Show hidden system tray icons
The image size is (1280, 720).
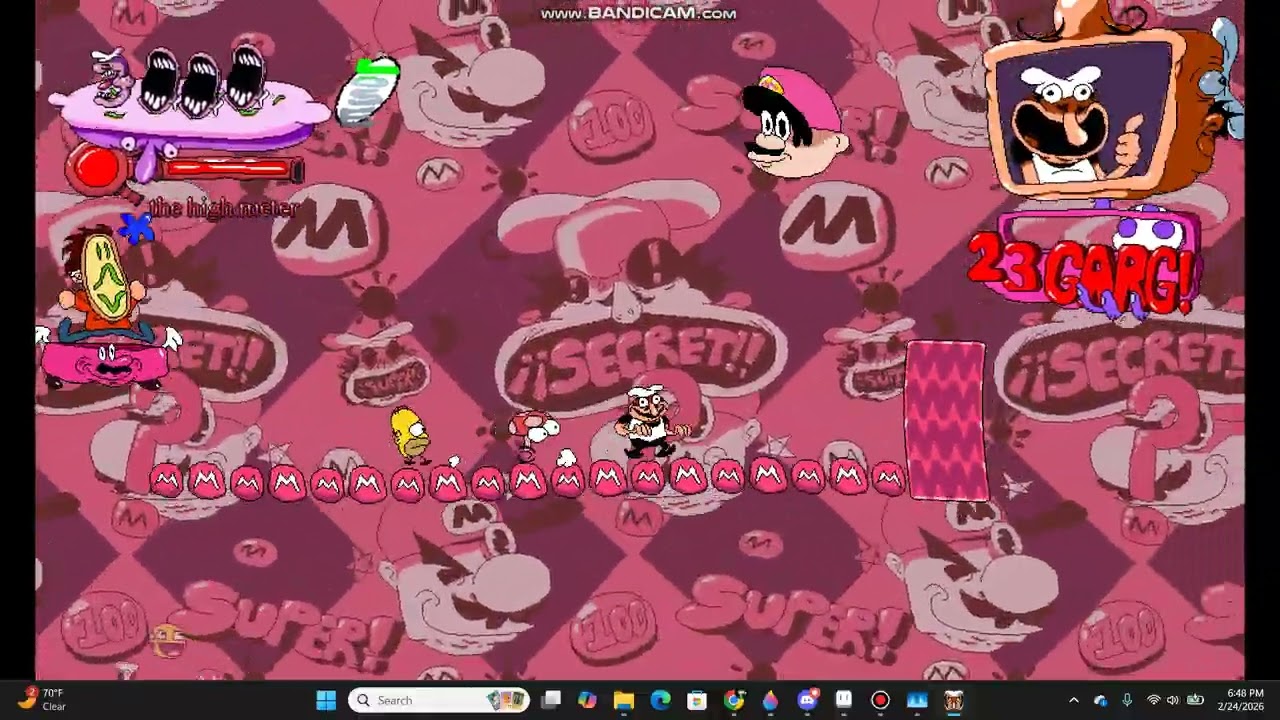(1074, 700)
